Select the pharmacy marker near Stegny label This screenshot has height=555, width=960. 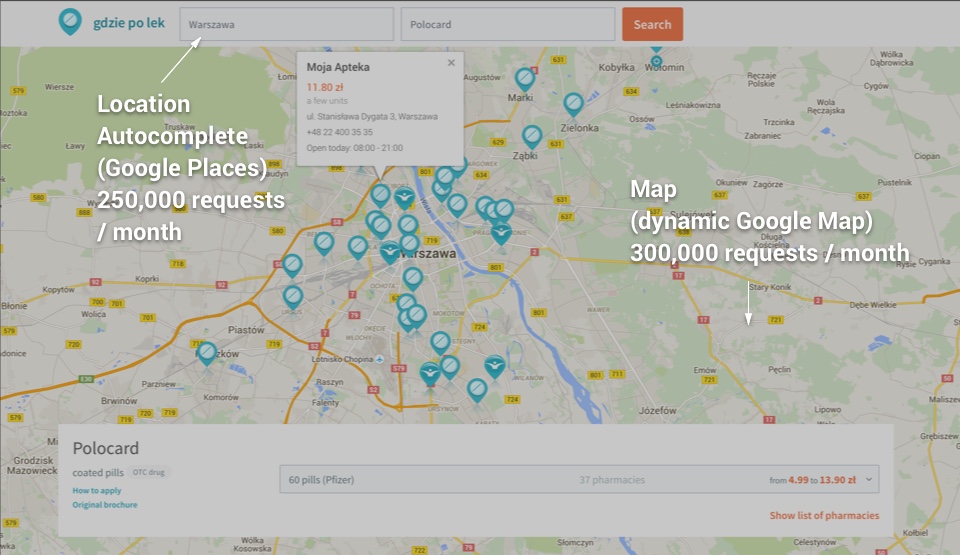click(440, 343)
